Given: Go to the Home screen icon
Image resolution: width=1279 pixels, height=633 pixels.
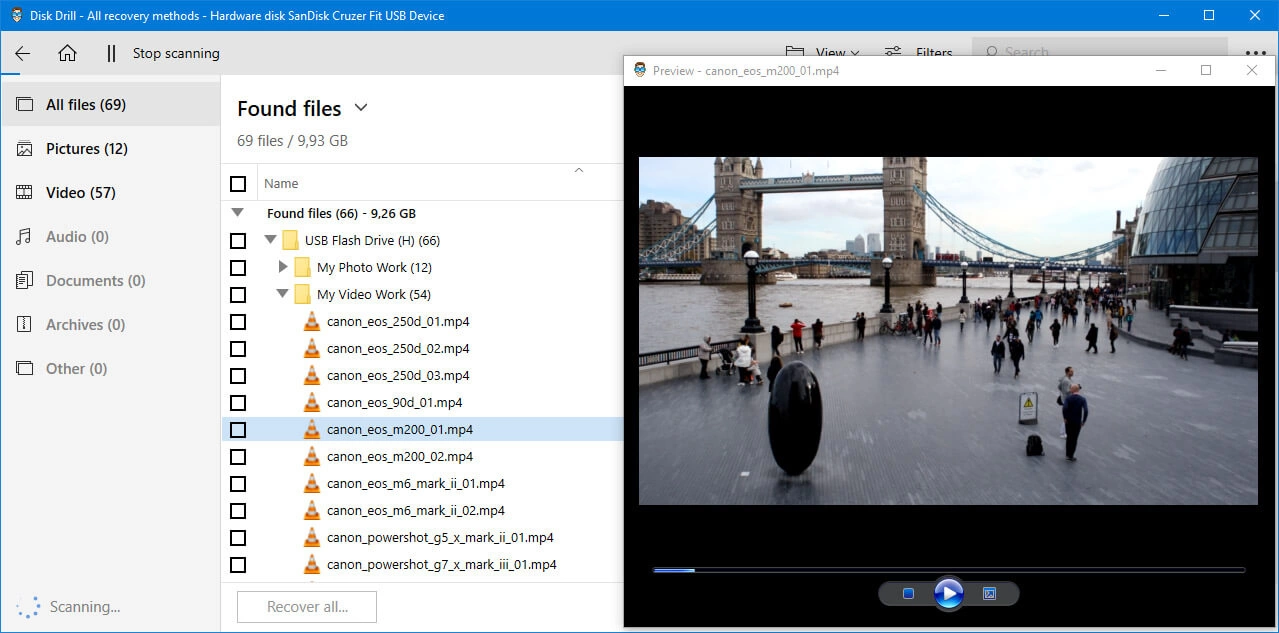Looking at the screenshot, I should pyautogui.click(x=67, y=54).
